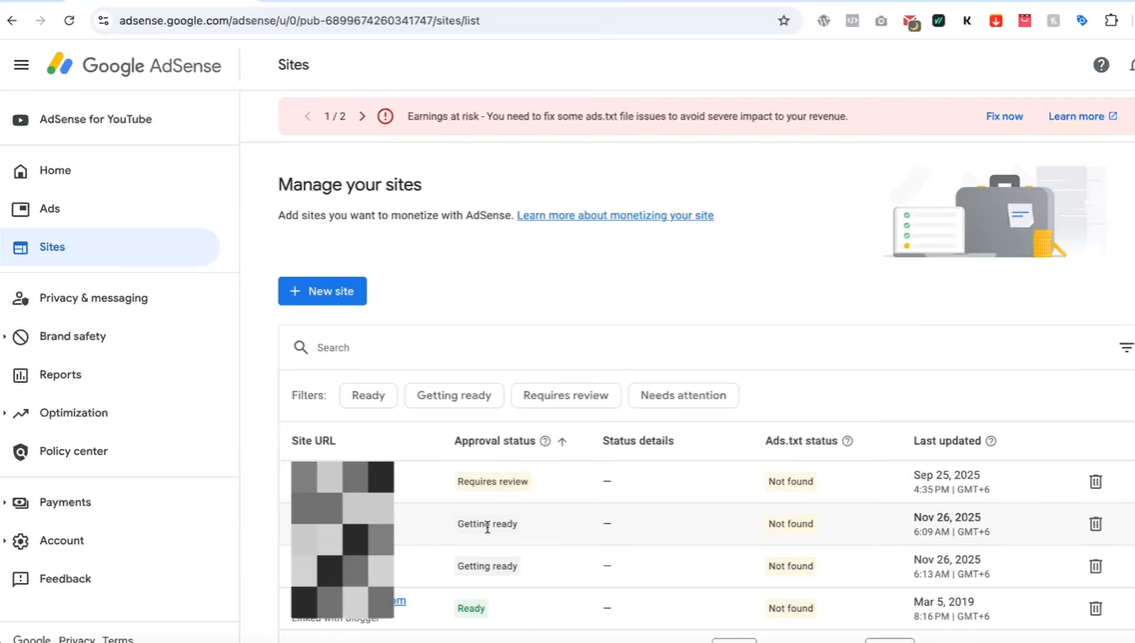Click into the sites Search field
The width and height of the screenshot is (1135, 643).
(695, 348)
